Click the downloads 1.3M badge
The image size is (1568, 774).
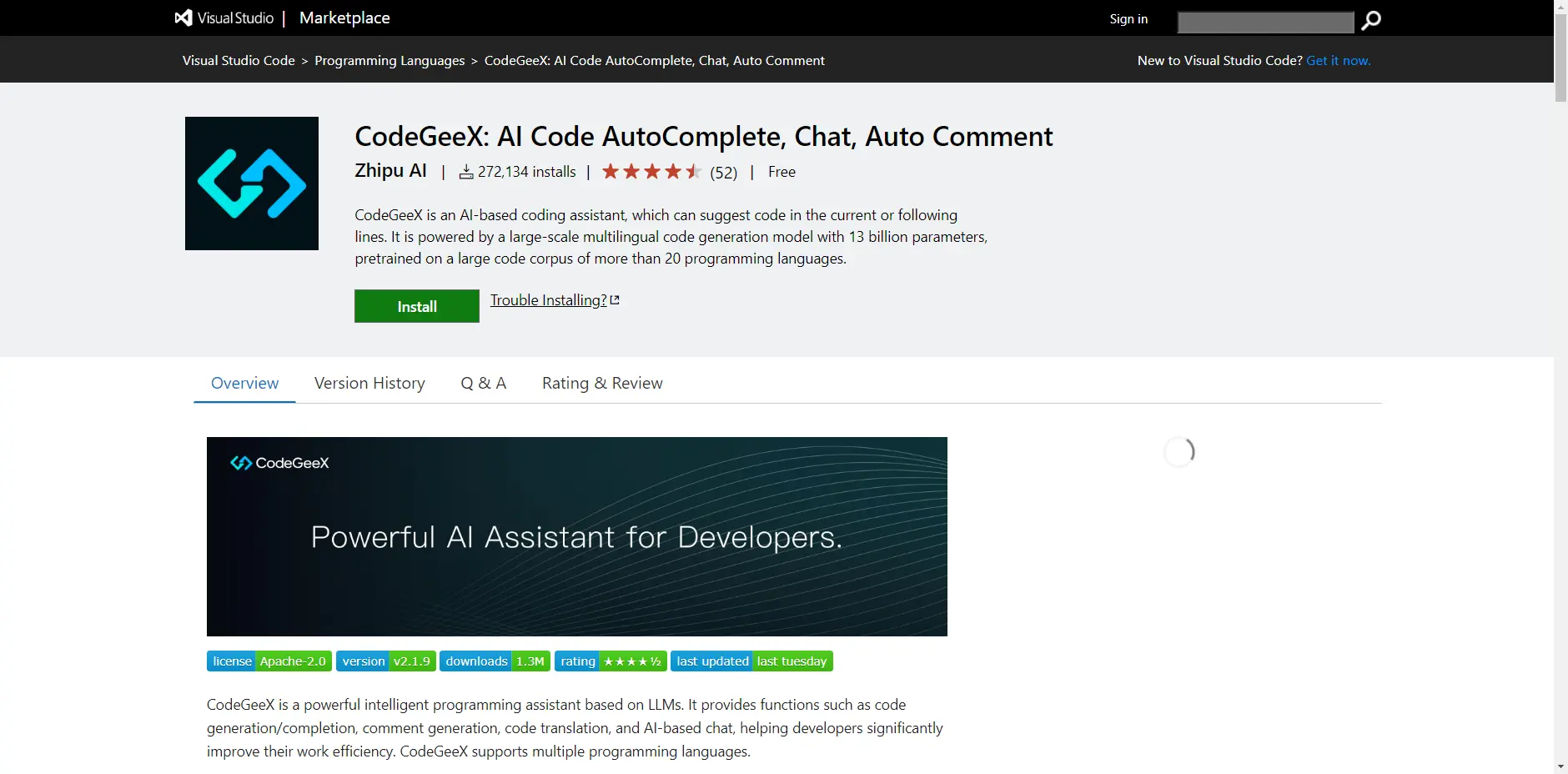(x=495, y=661)
